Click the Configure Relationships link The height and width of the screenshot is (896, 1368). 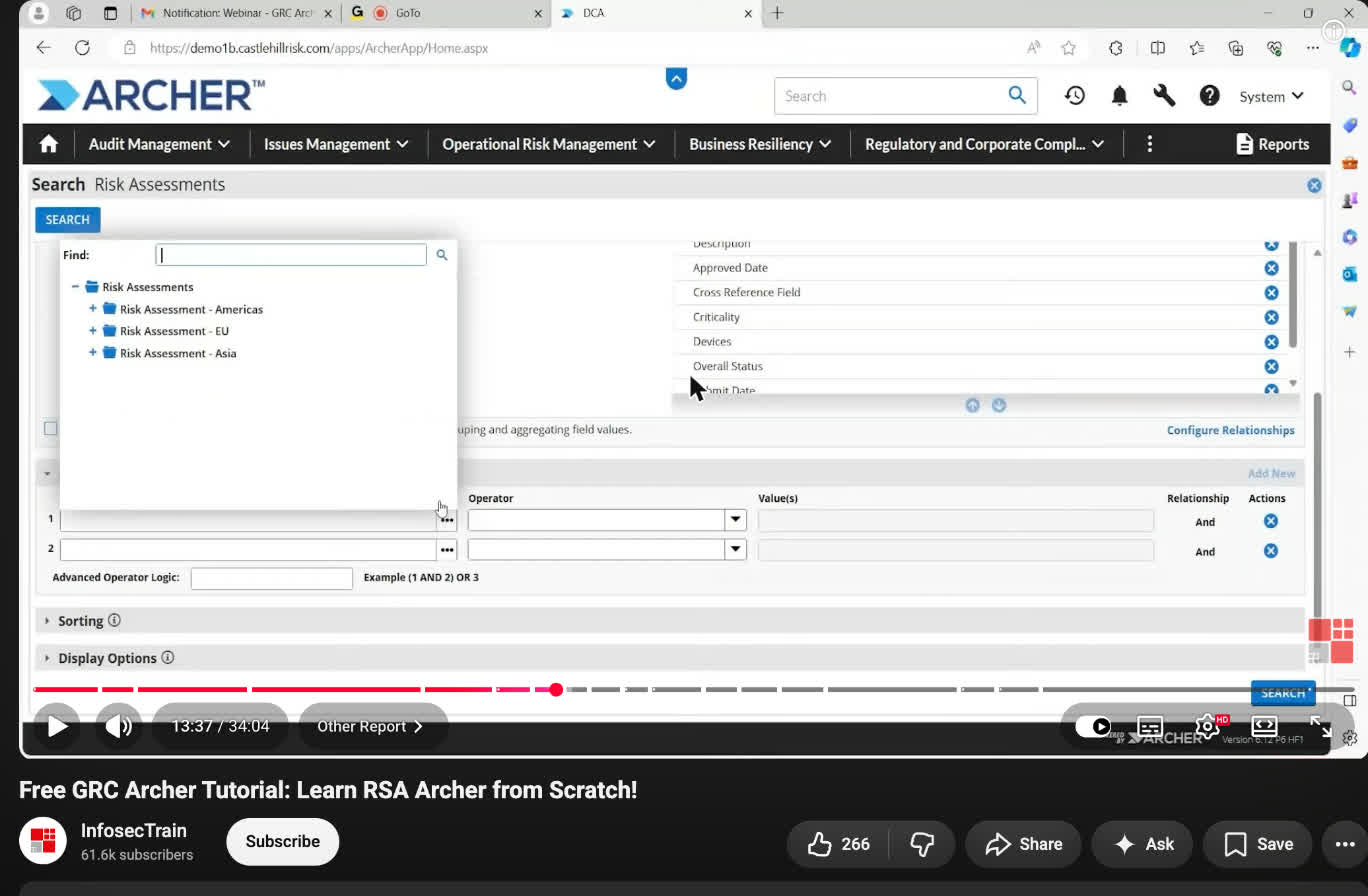tap(1231, 430)
